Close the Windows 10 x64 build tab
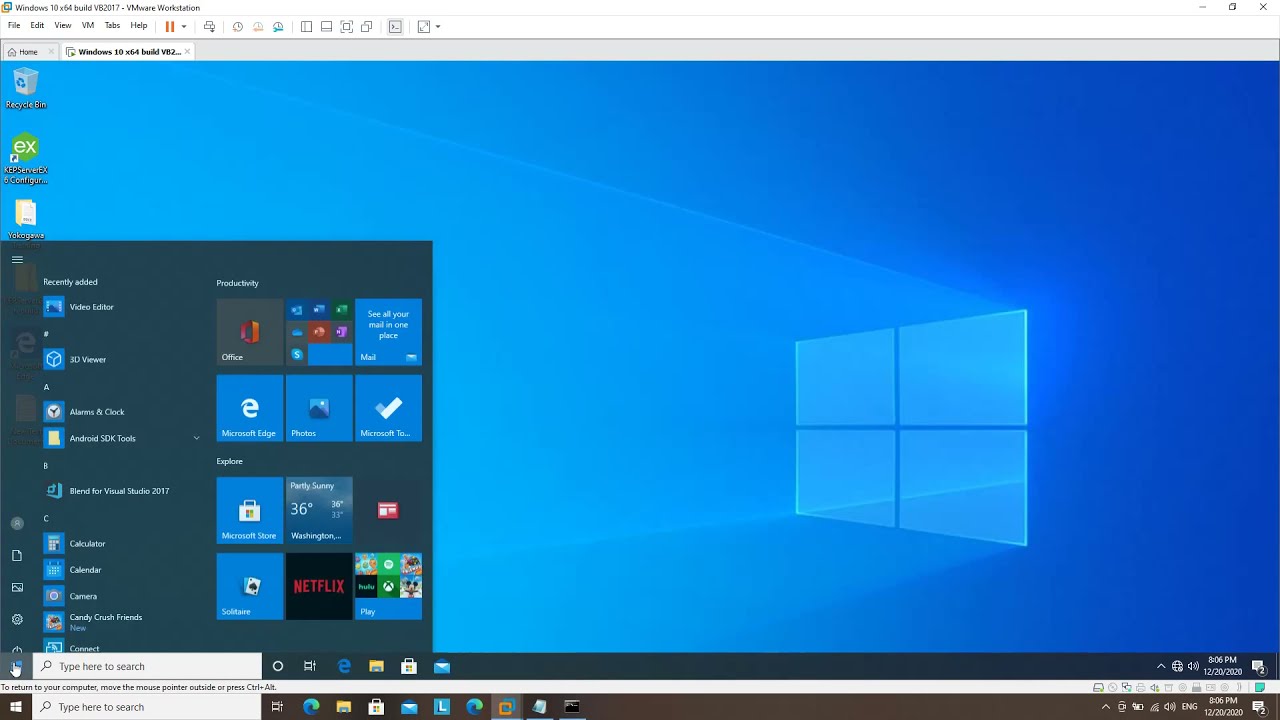The width and height of the screenshot is (1280, 720). coord(187,51)
